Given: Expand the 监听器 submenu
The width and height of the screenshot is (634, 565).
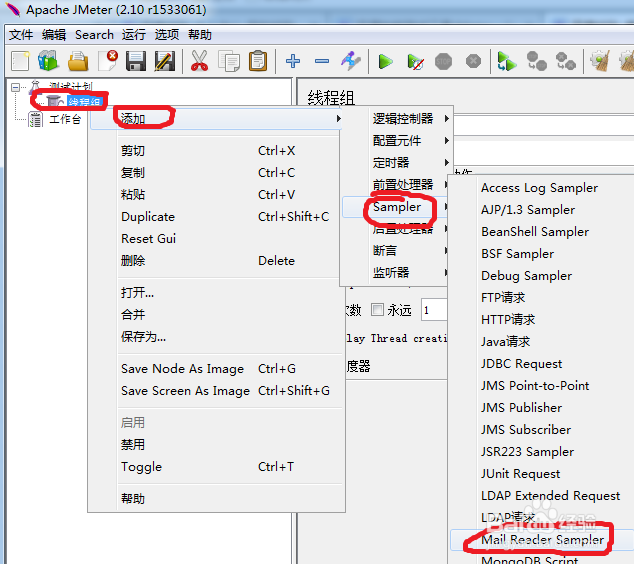Looking at the screenshot, I should pyautogui.click(x=395, y=272).
